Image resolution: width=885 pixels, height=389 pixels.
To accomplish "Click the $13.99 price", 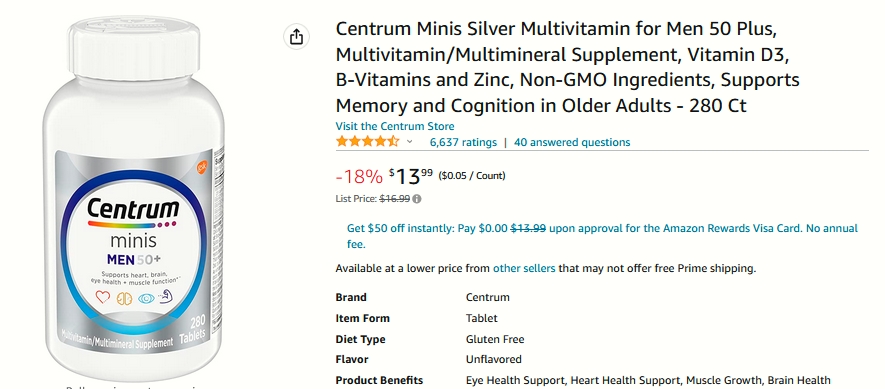I will 411,176.
